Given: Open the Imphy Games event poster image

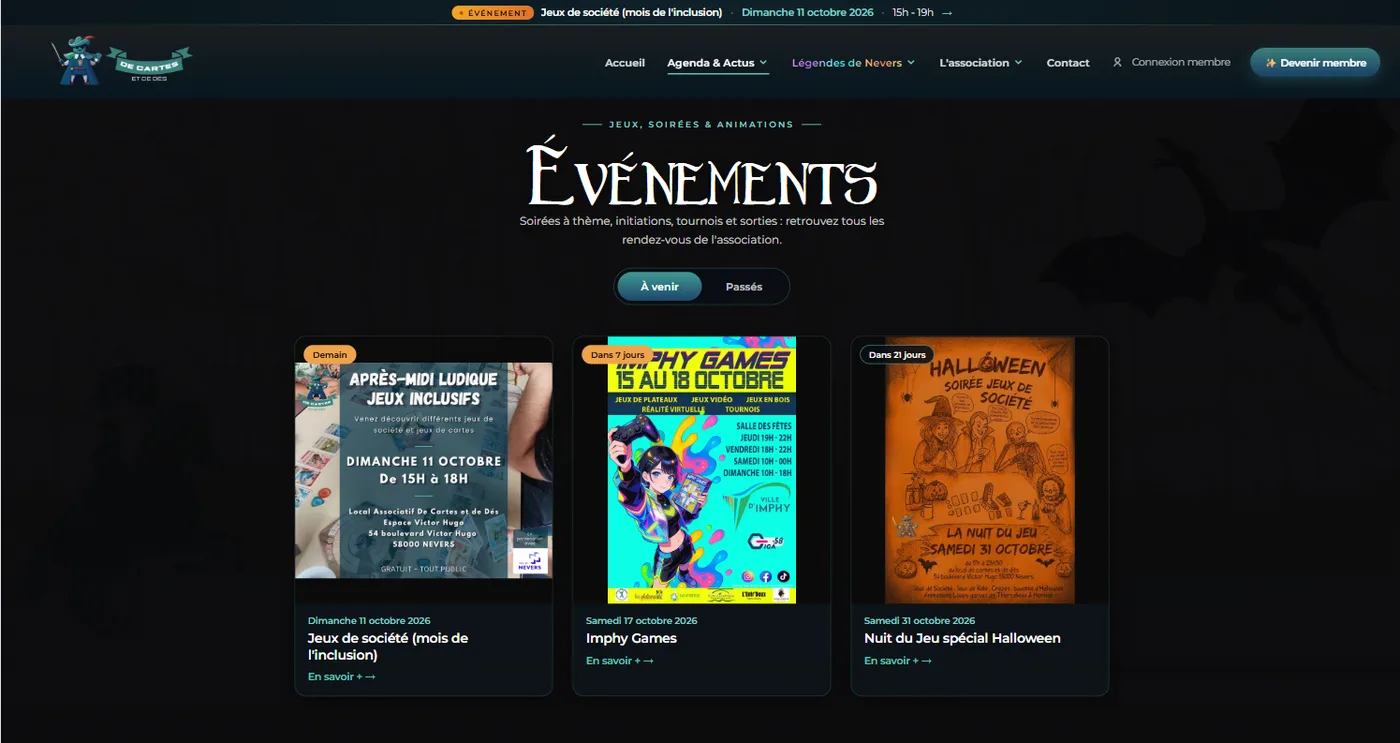Looking at the screenshot, I should click(702, 470).
